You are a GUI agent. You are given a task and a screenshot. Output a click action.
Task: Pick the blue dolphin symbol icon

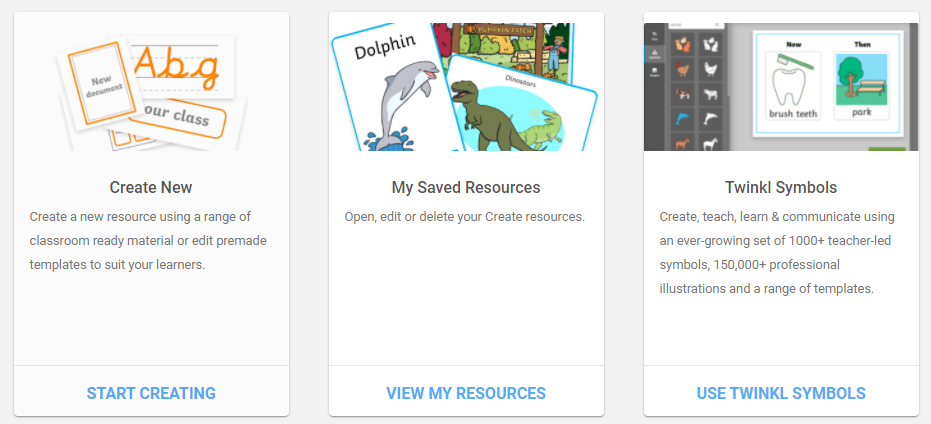[x=683, y=119]
